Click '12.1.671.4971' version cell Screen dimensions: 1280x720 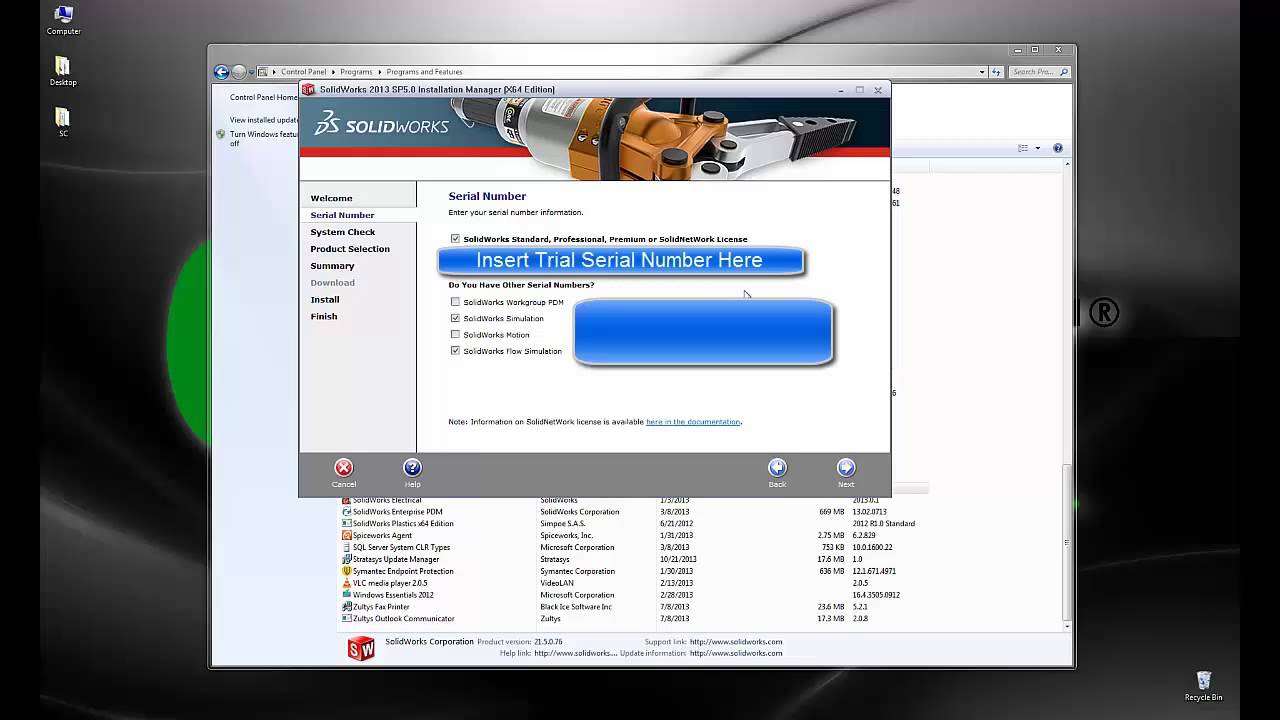tap(874, 571)
